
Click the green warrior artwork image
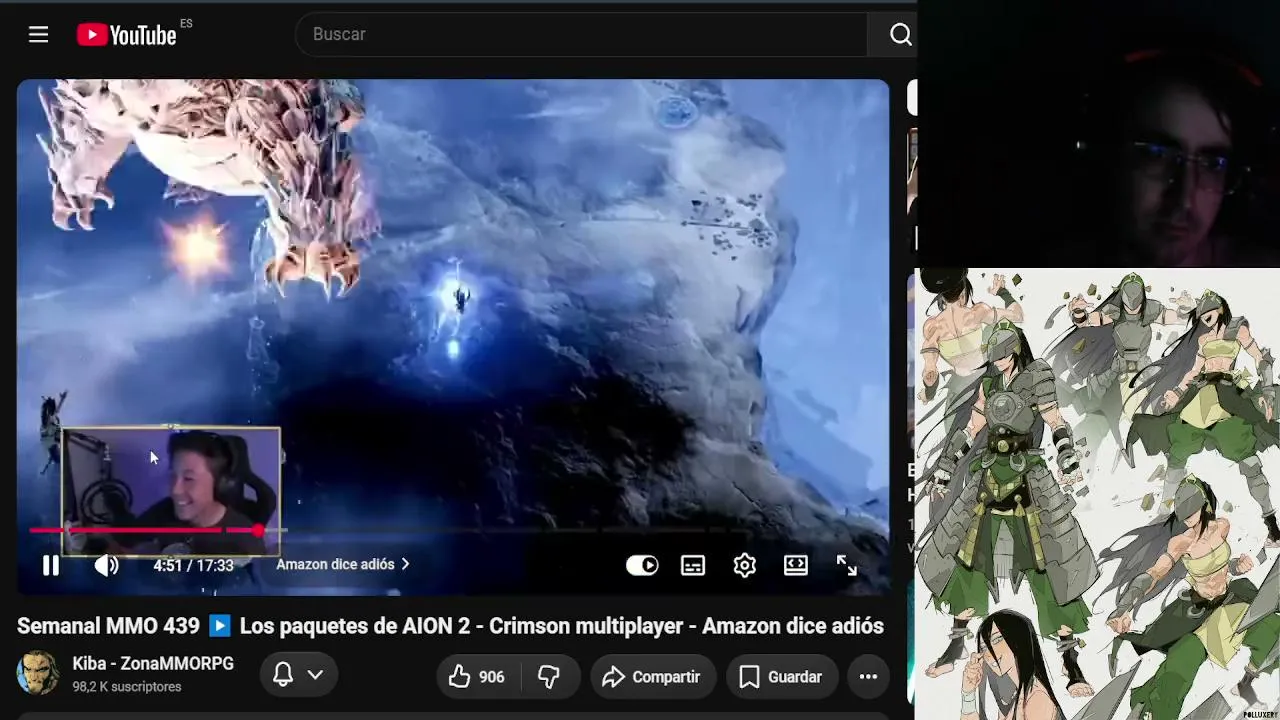[1098, 494]
